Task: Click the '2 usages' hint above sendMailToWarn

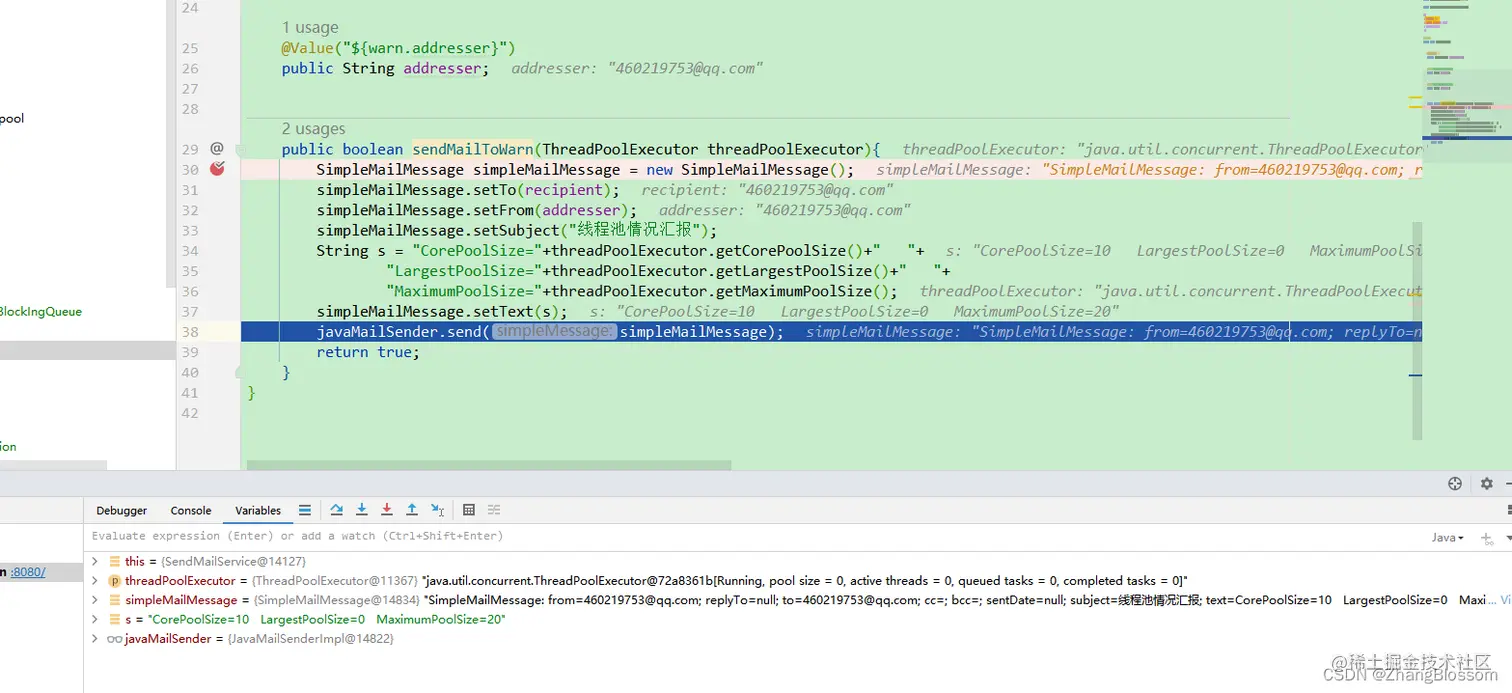Action: [314, 129]
